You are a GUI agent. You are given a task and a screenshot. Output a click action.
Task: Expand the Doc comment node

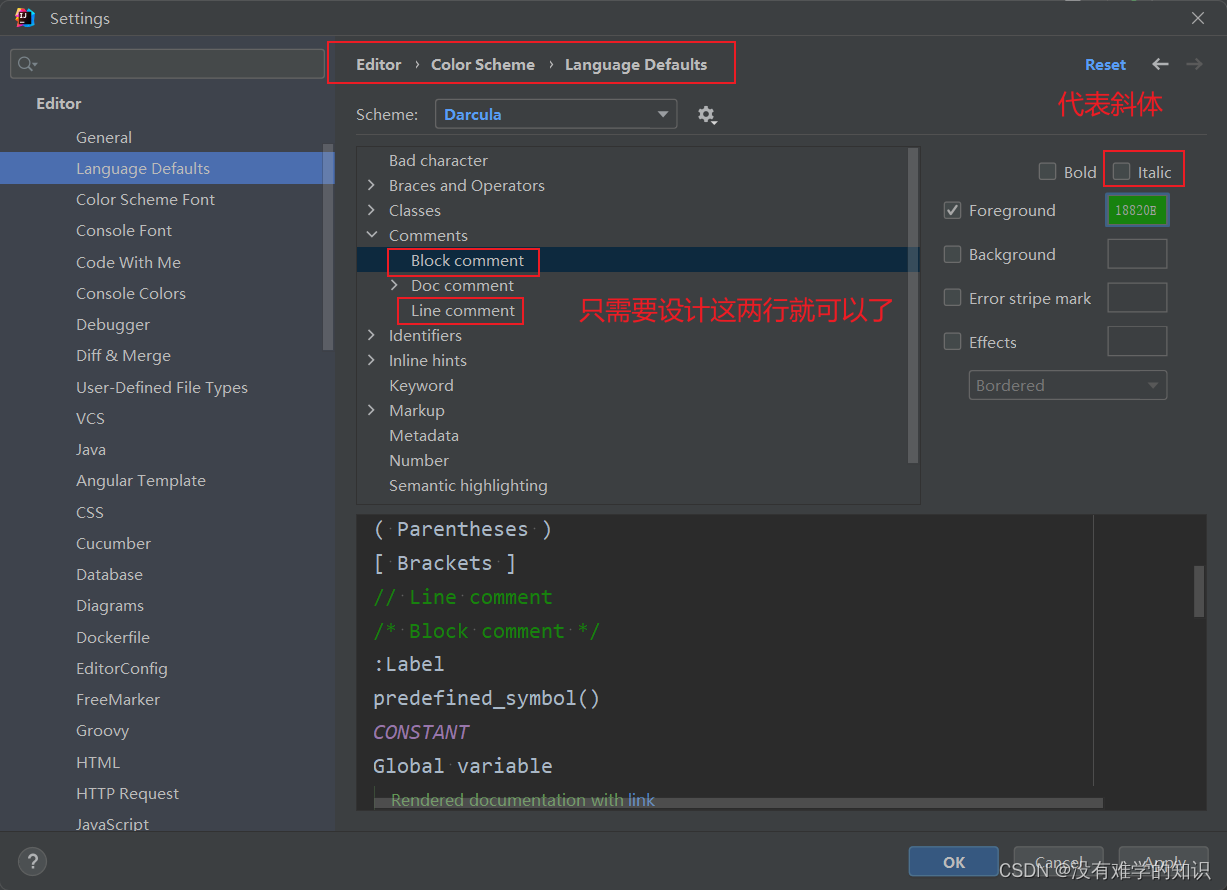pos(394,285)
